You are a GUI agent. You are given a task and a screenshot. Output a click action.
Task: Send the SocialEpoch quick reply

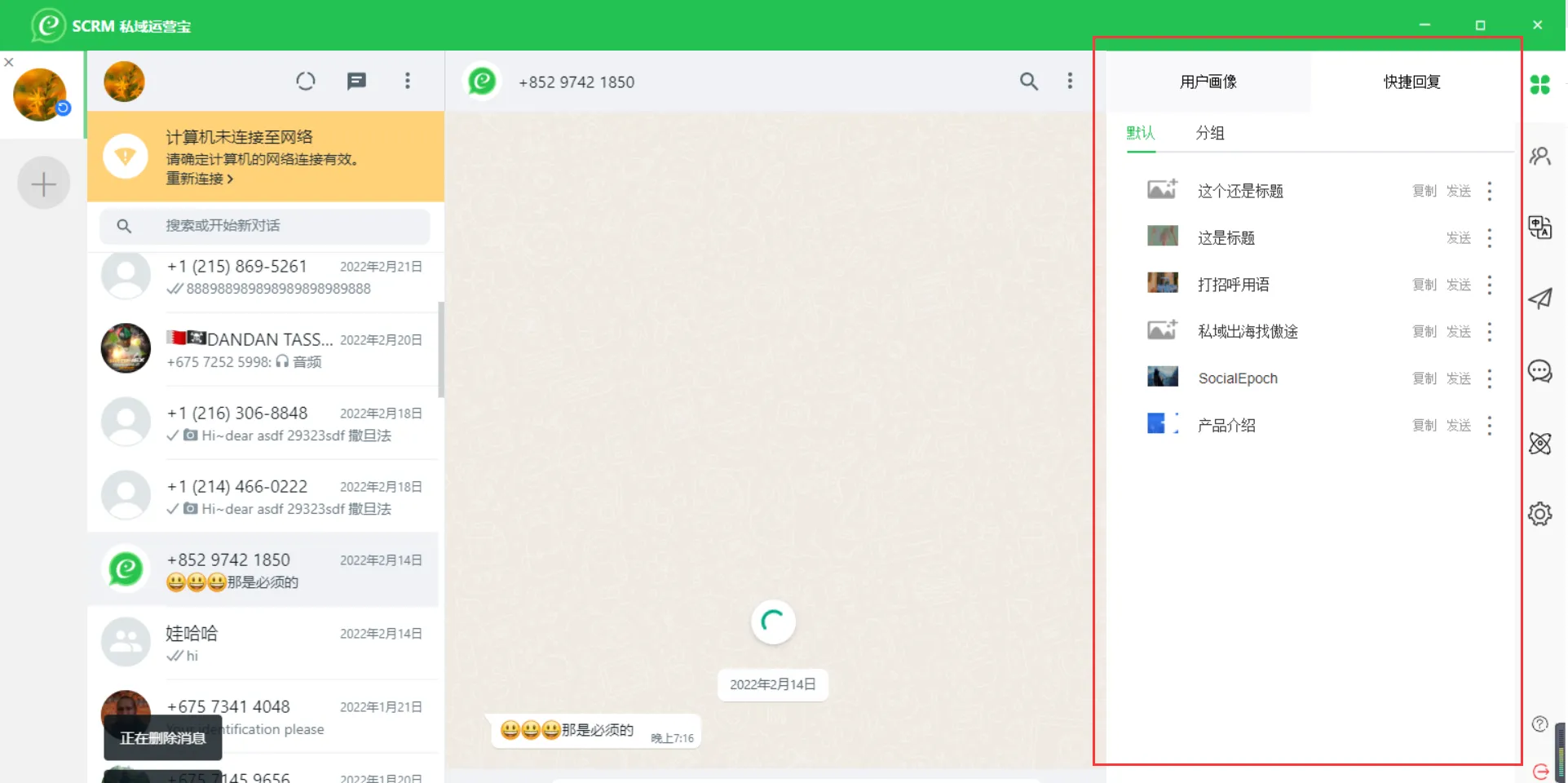point(1459,378)
